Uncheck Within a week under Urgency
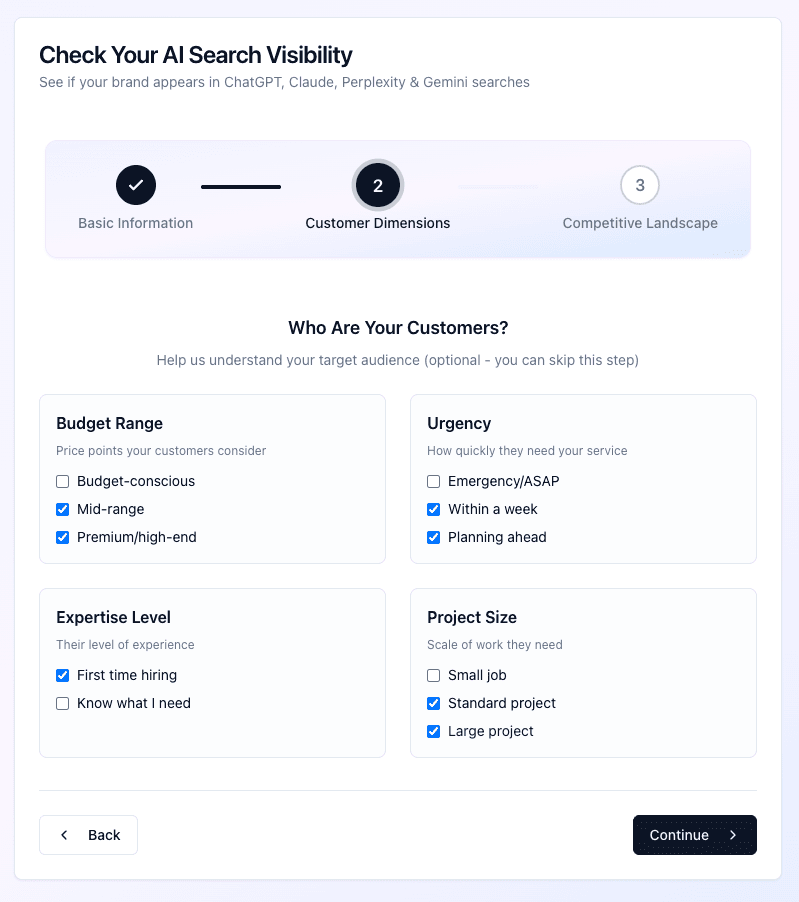Screen dimensions: 799x902 pos(433,509)
